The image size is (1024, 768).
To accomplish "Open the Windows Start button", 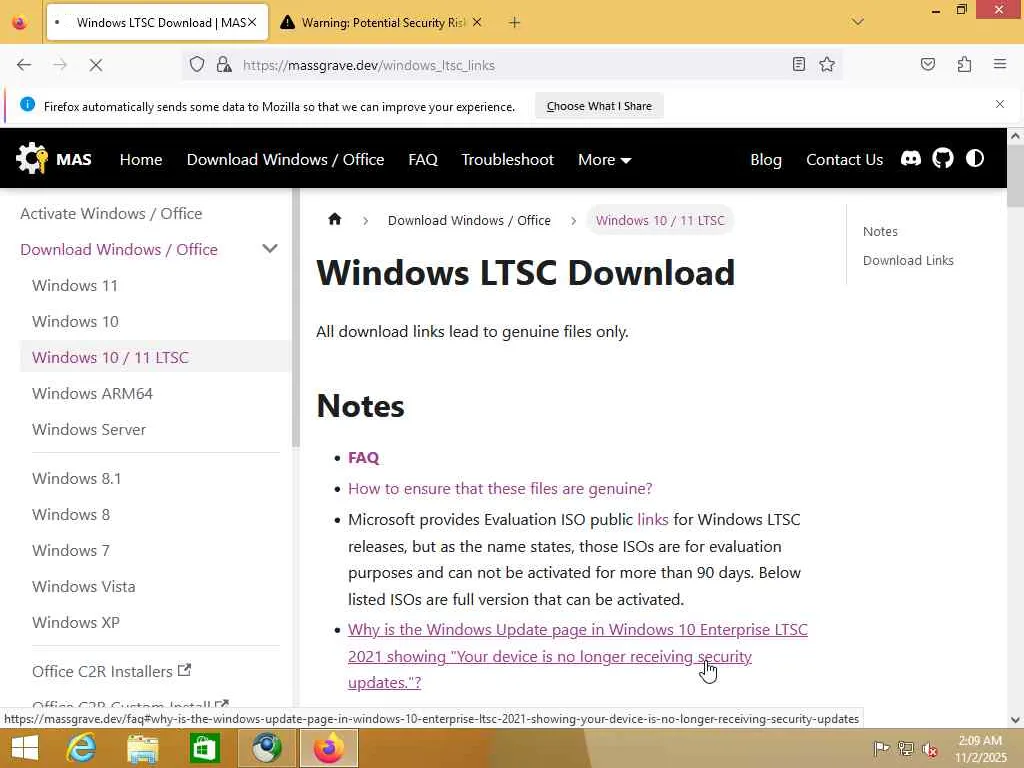I will (x=25, y=748).
